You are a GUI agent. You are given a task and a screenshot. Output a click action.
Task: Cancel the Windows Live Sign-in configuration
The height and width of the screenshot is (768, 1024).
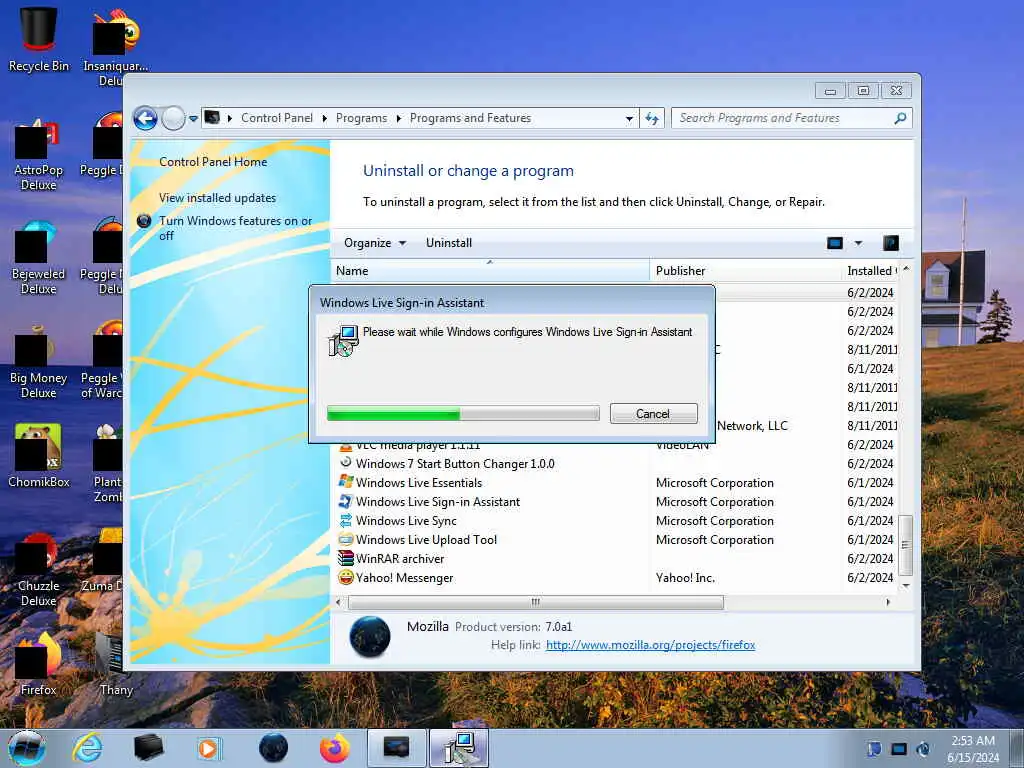point(654,413)
